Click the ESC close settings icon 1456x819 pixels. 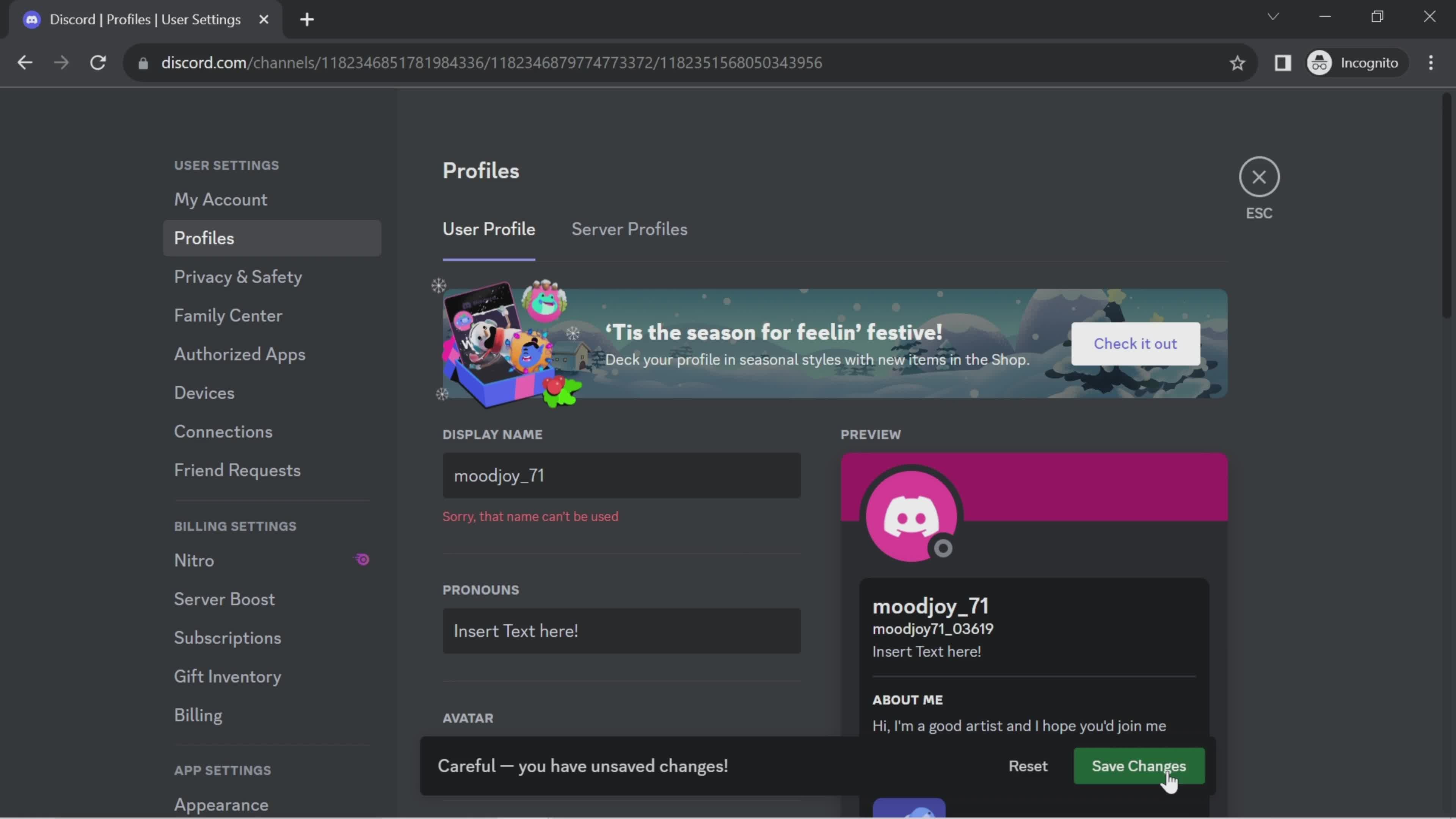pyautogui.click(x=1259, y=177)
